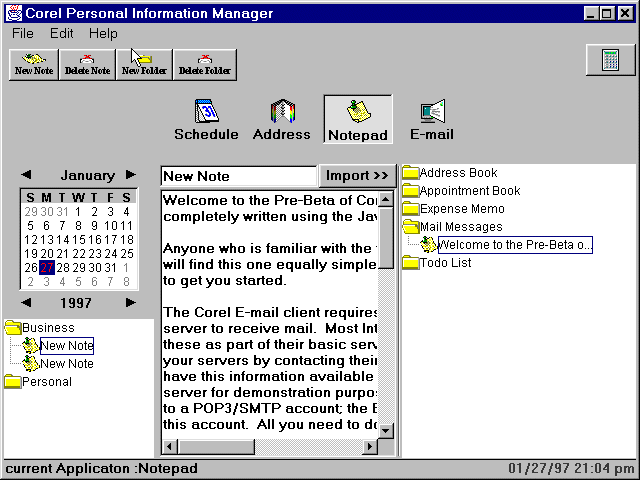640x480 pixels.
Task: Go to previous month arrow
Action: 26,175
